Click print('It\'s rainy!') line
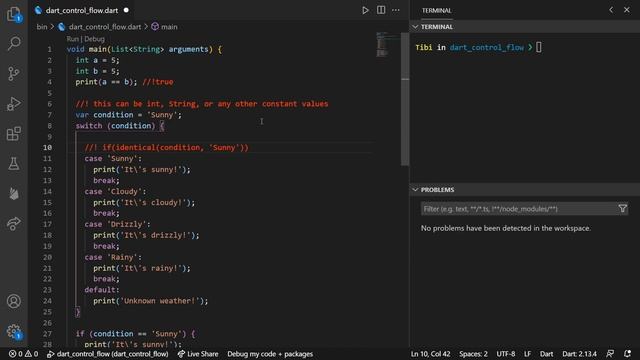Image resolution: width=640 pixels, height=360 pixels. pos(142,268)
